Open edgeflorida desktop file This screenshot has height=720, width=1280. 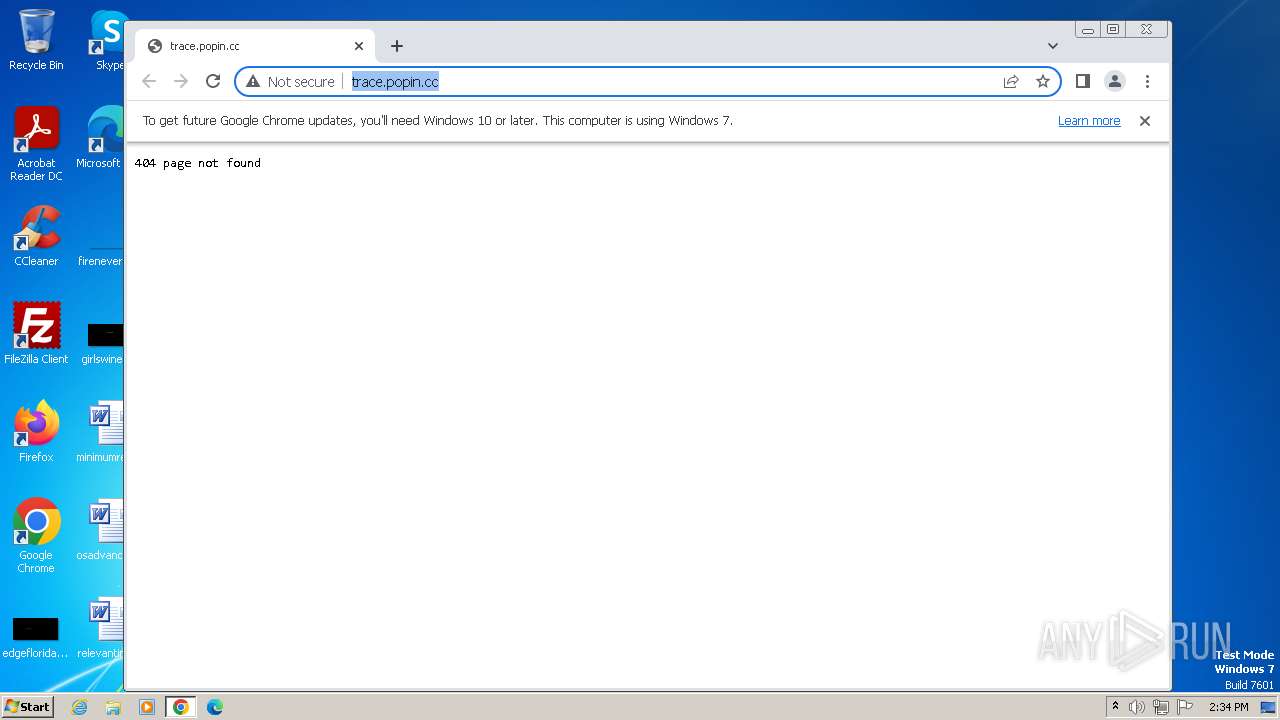36,638
